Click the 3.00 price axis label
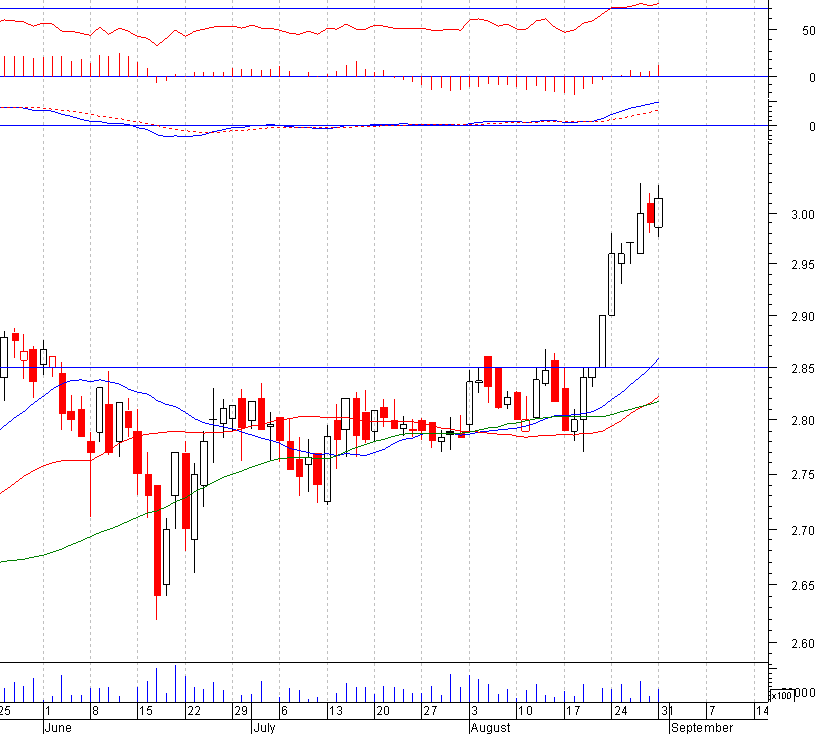 (802, 214)
